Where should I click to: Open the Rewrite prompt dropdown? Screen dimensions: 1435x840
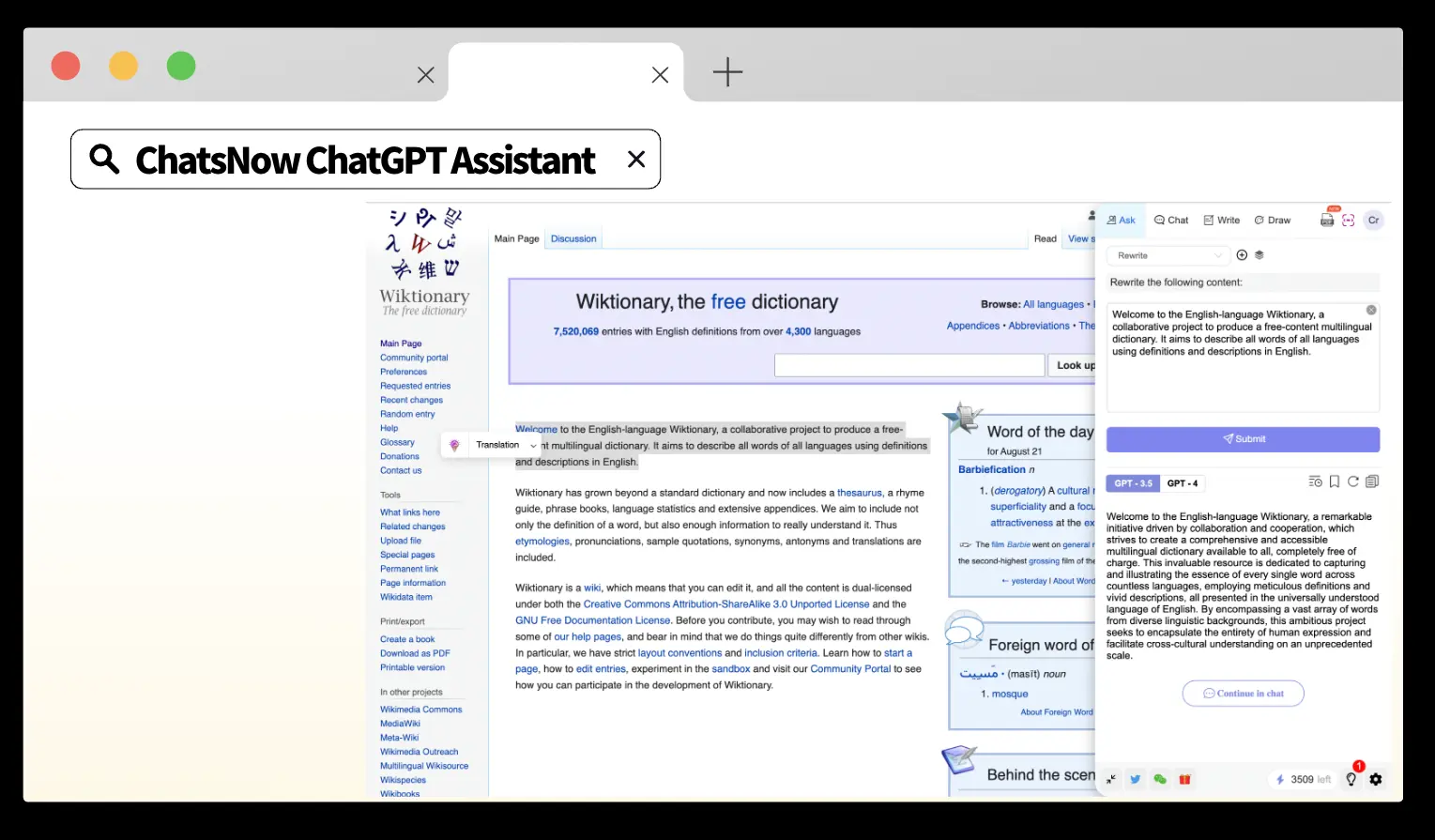point(1168,255)
